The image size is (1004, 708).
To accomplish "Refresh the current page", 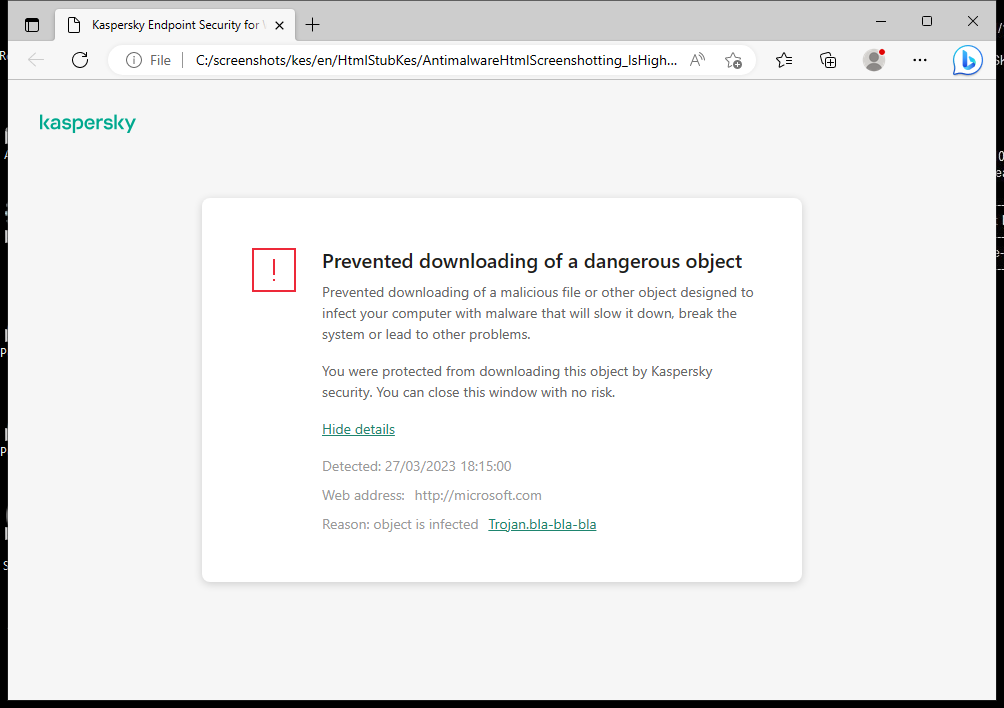I will [80, 60].
